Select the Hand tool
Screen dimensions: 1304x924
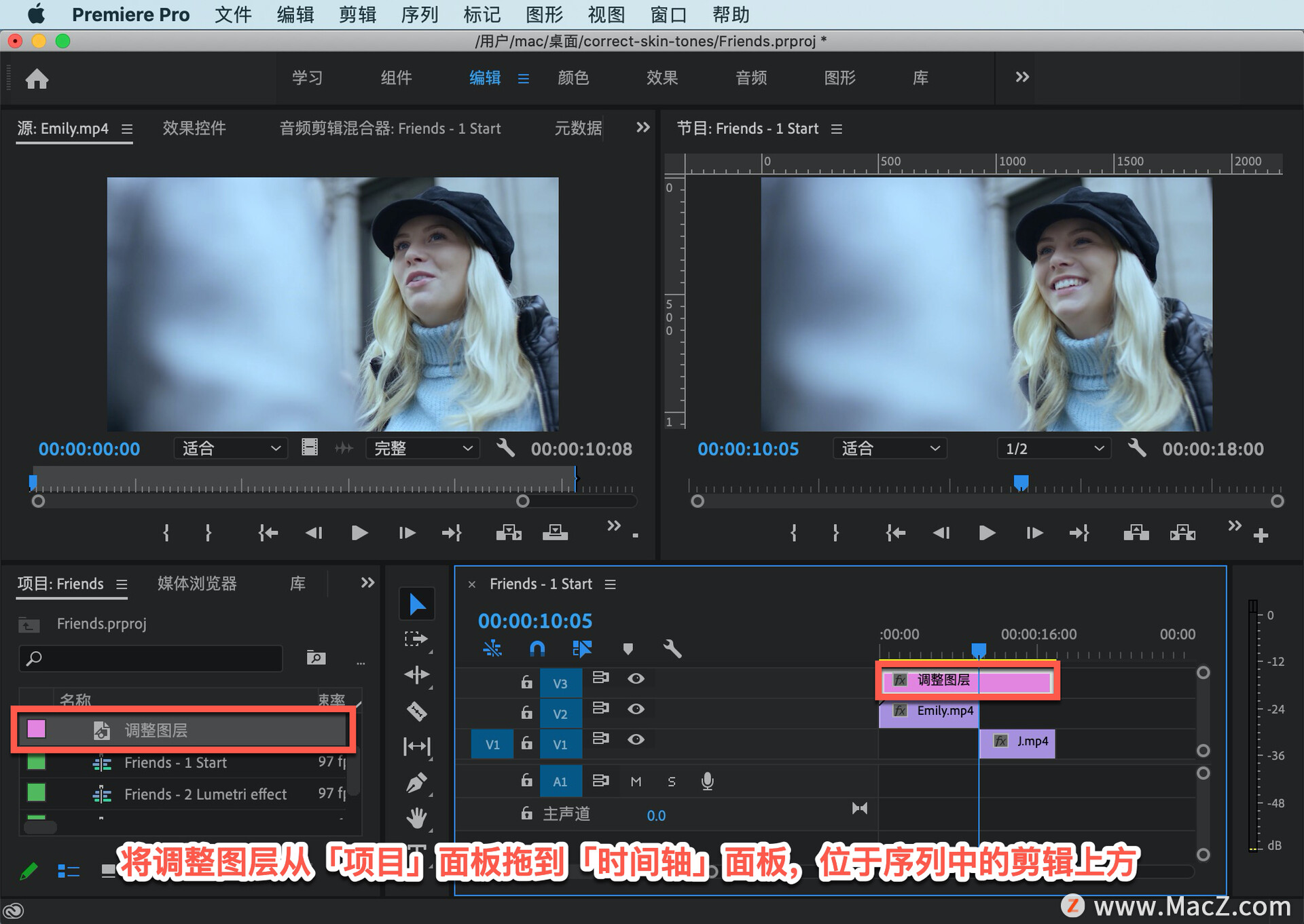point(417,817)
